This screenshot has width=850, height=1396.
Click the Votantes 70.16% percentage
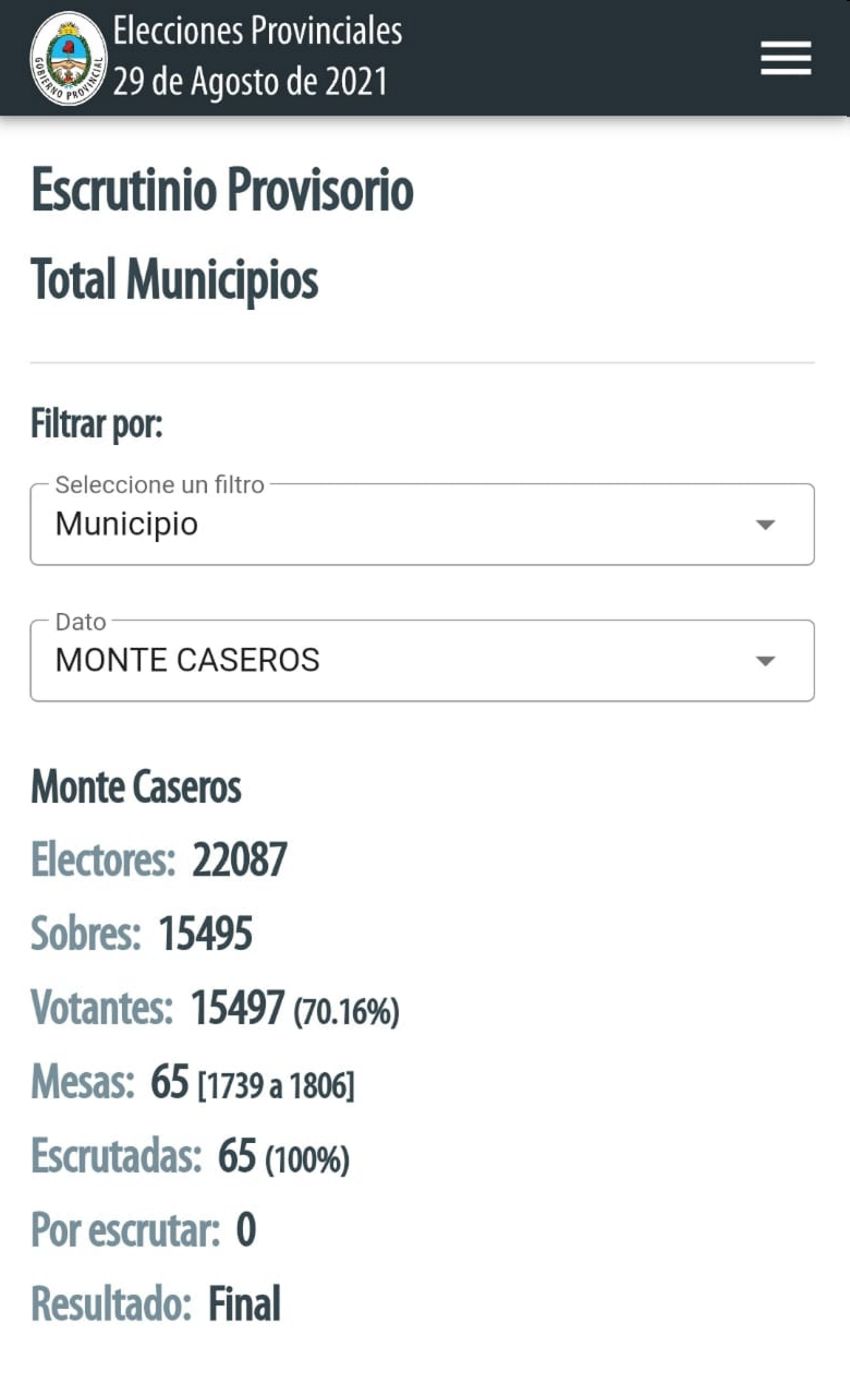(x=346, y=1012)
